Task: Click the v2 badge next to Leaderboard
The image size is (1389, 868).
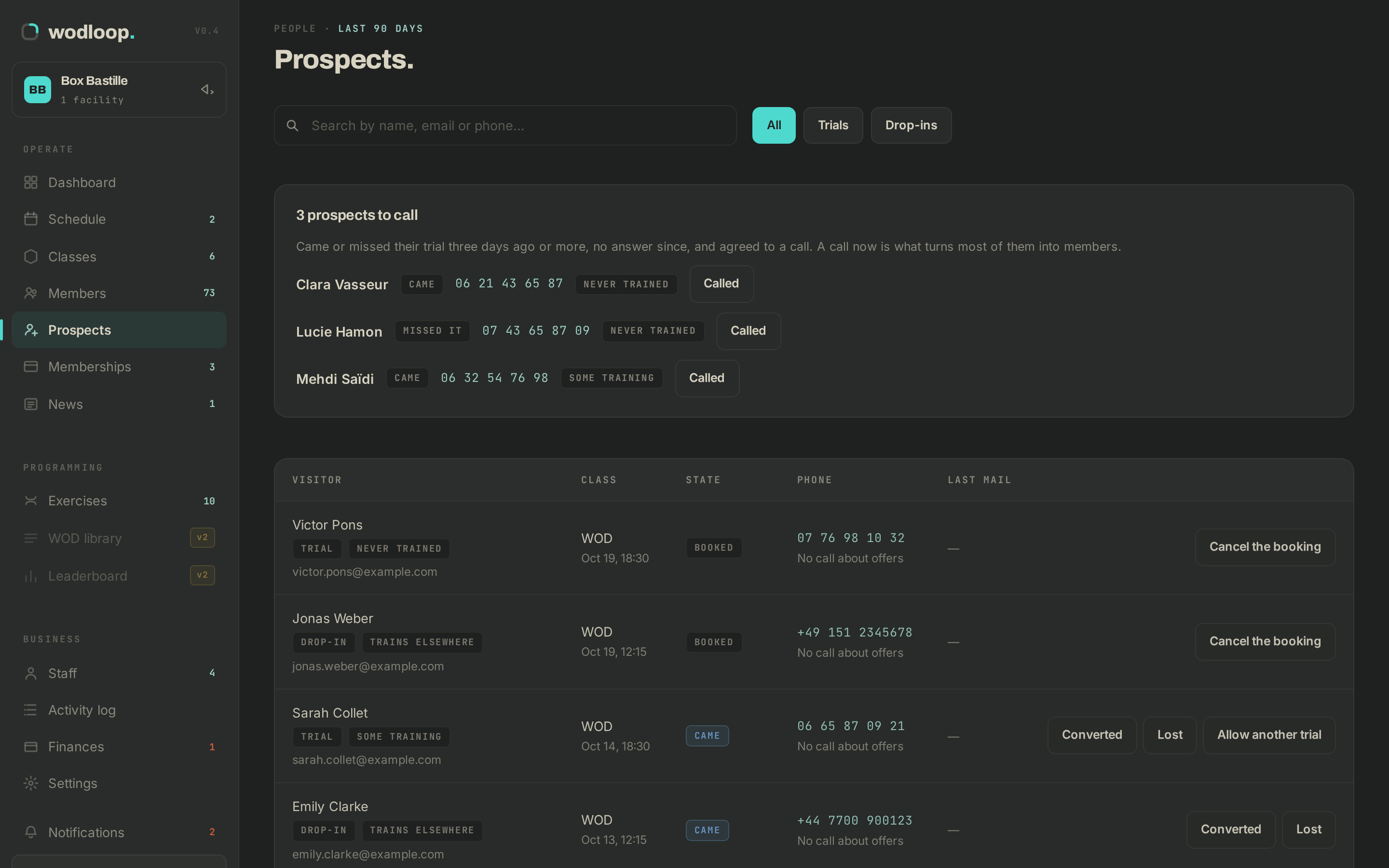Action: coord(202,575)
